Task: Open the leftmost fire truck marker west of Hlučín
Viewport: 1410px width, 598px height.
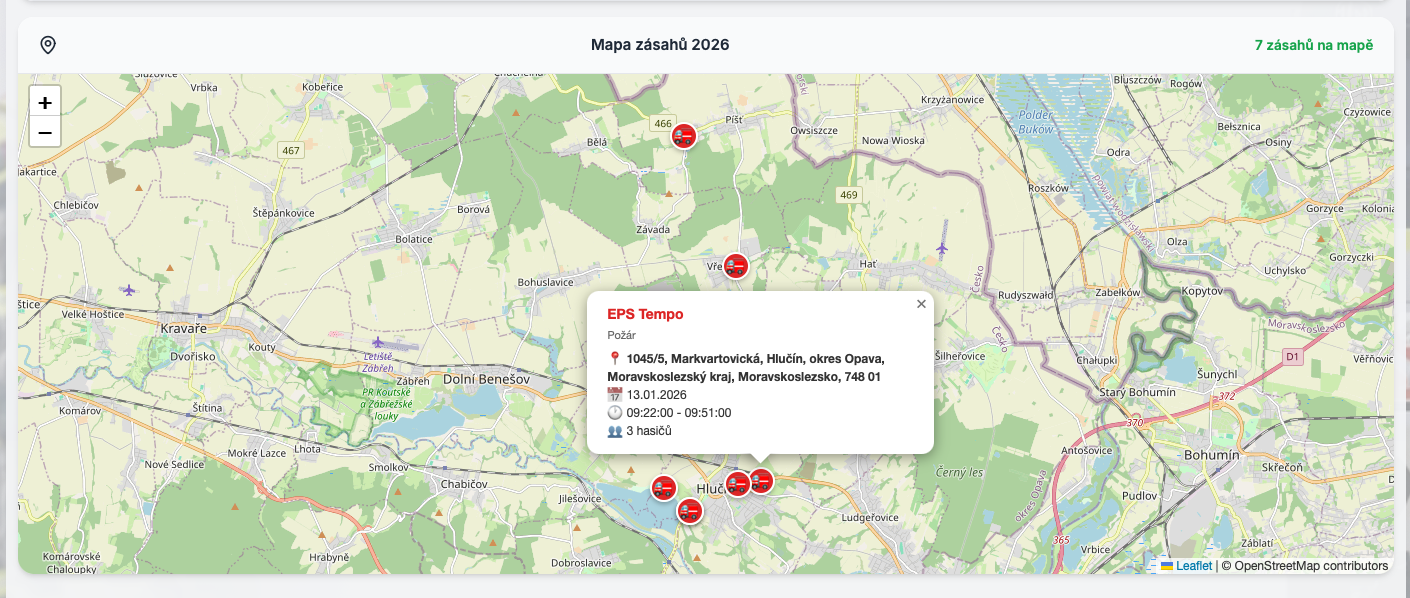Action: [x=662, y=488]
